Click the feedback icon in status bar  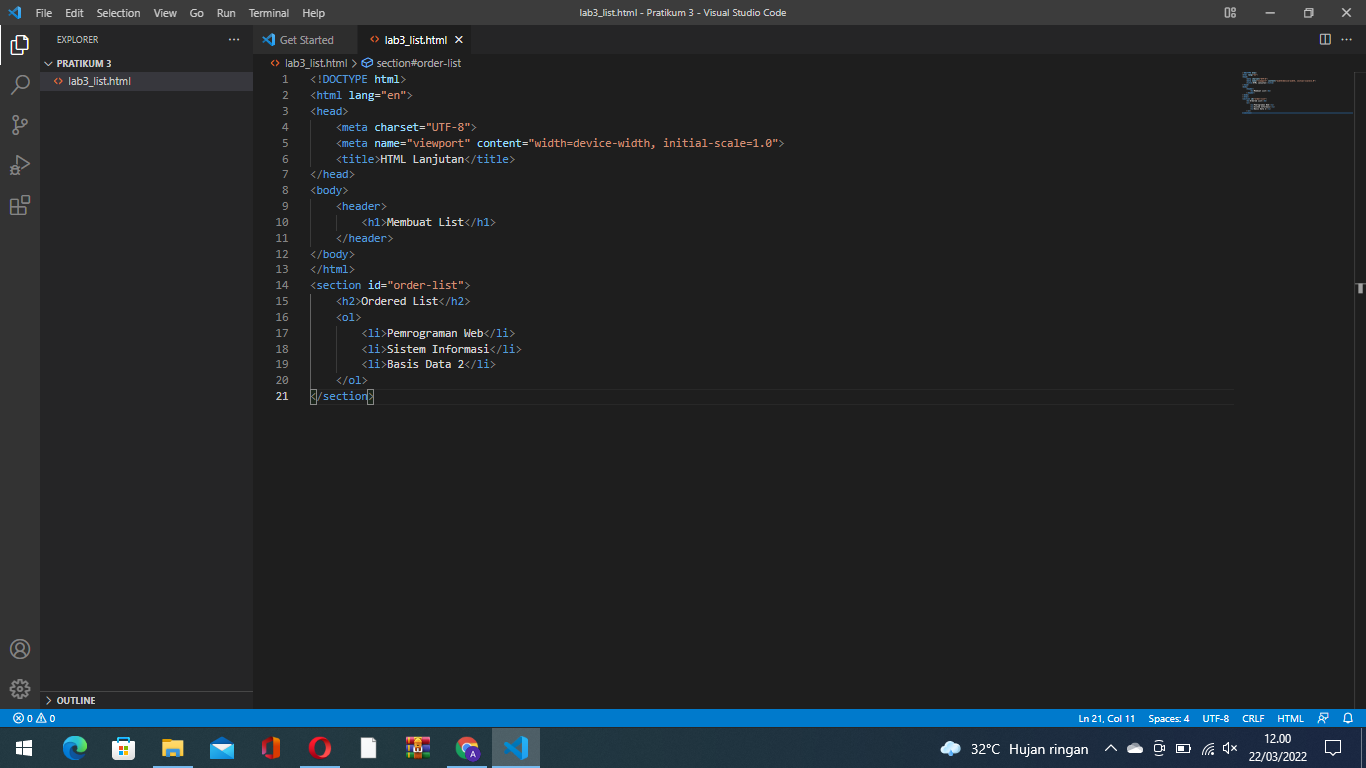click(1324, 718)
